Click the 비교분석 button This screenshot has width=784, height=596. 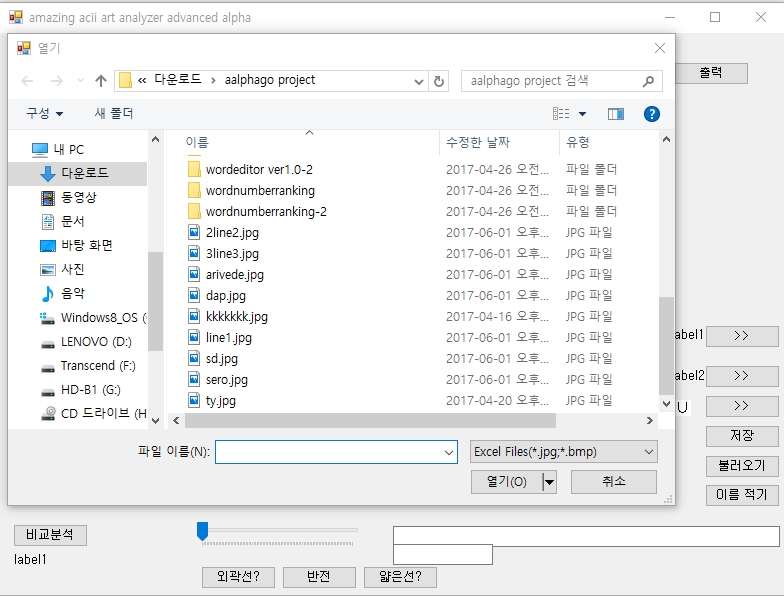(50, 535)
